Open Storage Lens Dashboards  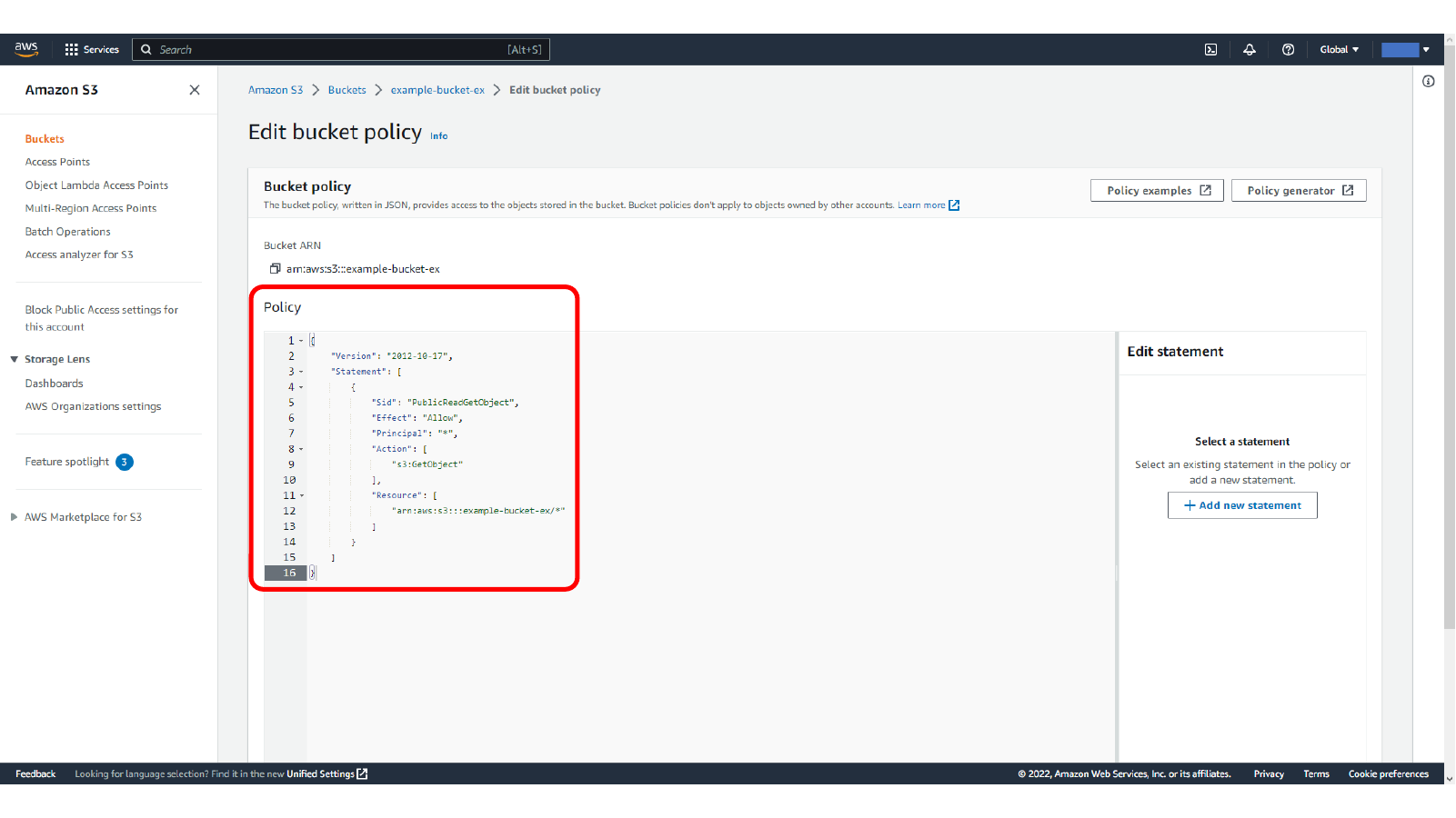click(54, 384)
